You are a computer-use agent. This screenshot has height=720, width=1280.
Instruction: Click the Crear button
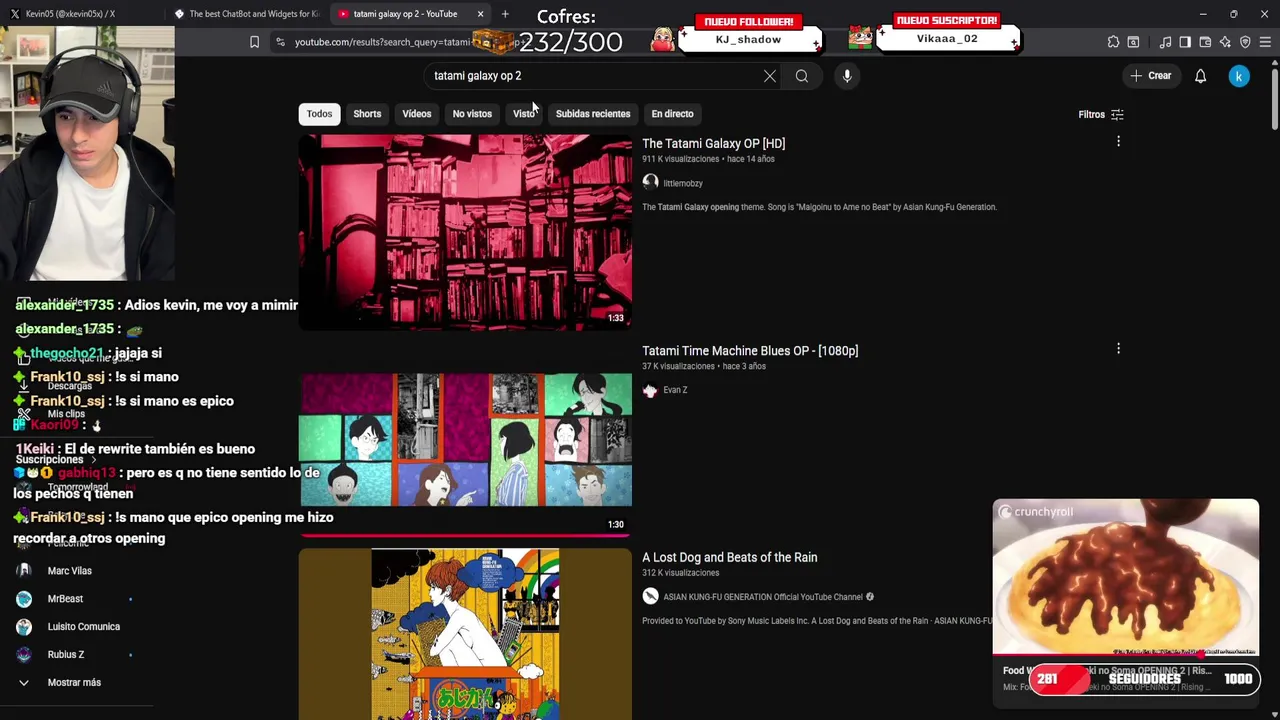tap(1151, 76)
